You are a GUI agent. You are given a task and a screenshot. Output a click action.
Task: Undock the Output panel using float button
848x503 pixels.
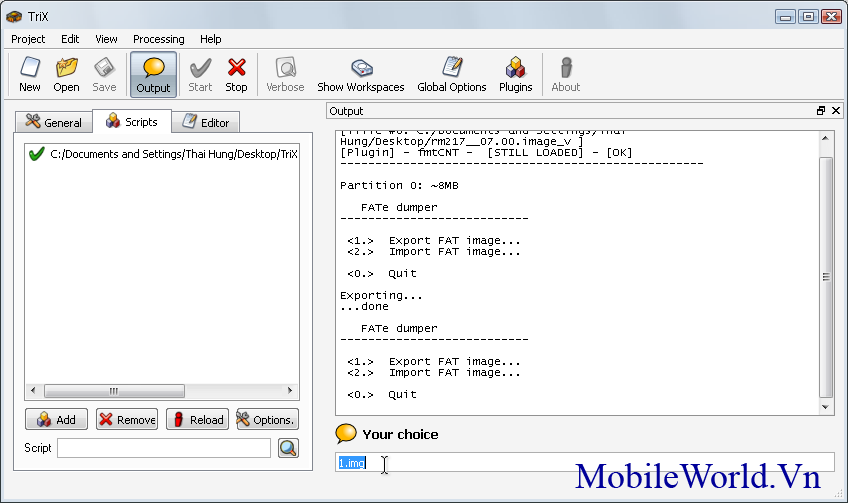pyautogui.click(x=821, y=111)
